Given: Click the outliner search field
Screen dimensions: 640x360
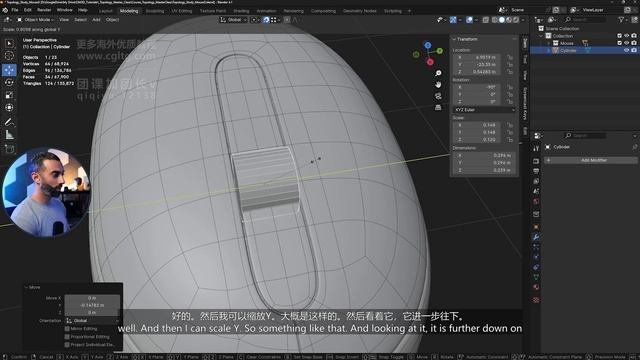Looking at the screenshot, I should tap(586, 20).
